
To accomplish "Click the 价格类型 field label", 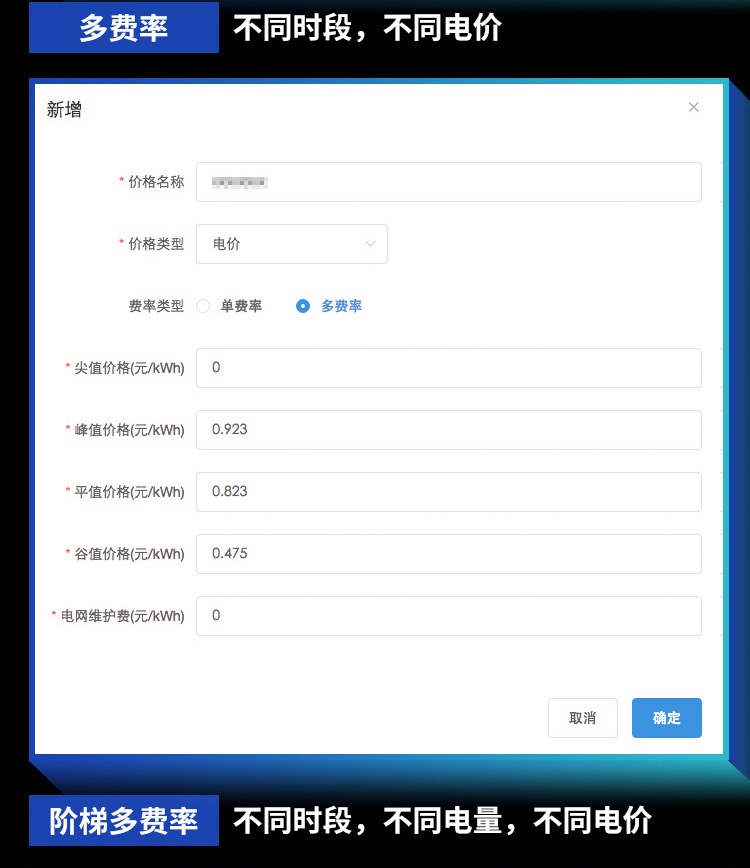I will pyautogui.click(x=156, y=244).
